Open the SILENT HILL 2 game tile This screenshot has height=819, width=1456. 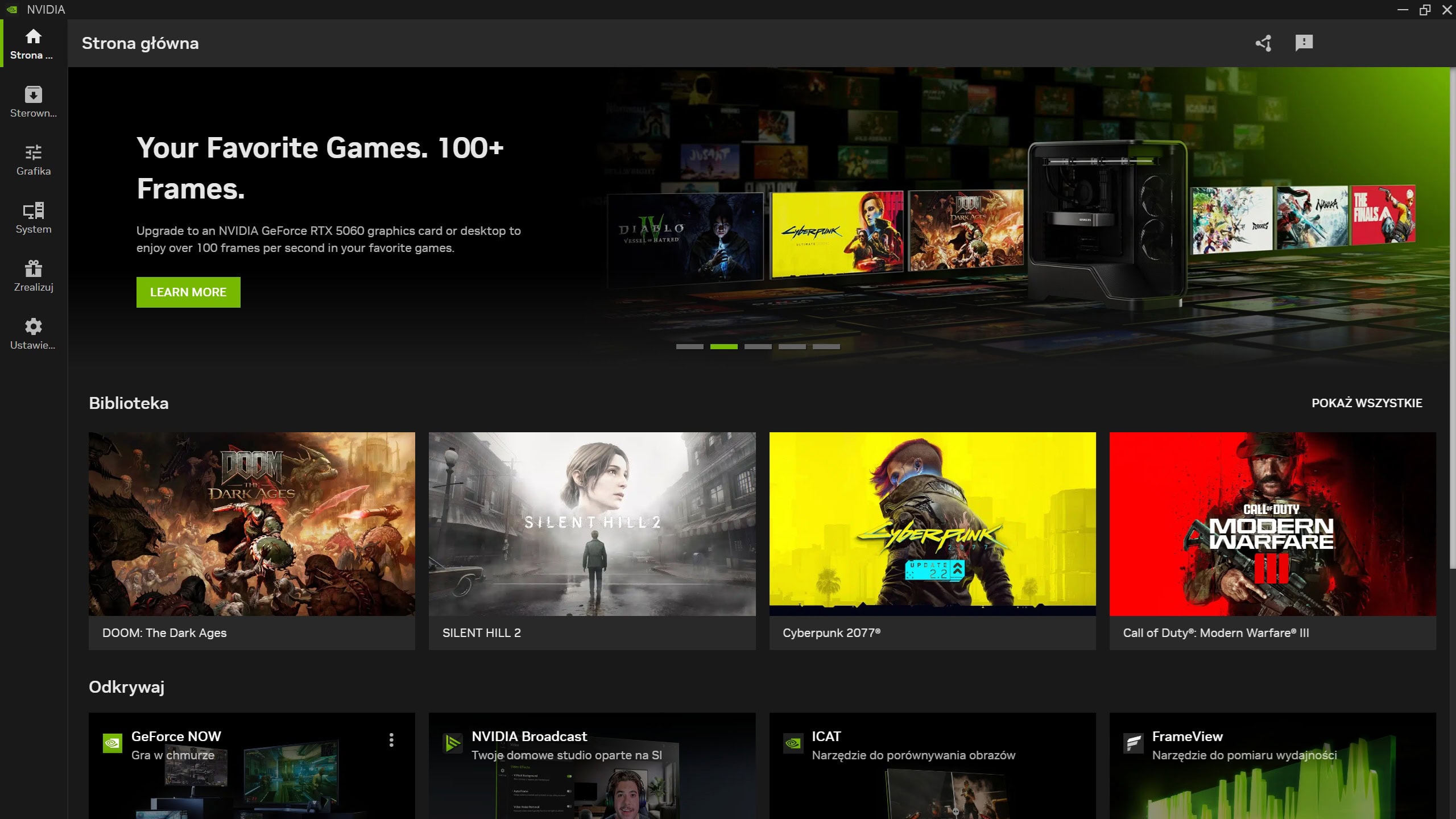592,541
